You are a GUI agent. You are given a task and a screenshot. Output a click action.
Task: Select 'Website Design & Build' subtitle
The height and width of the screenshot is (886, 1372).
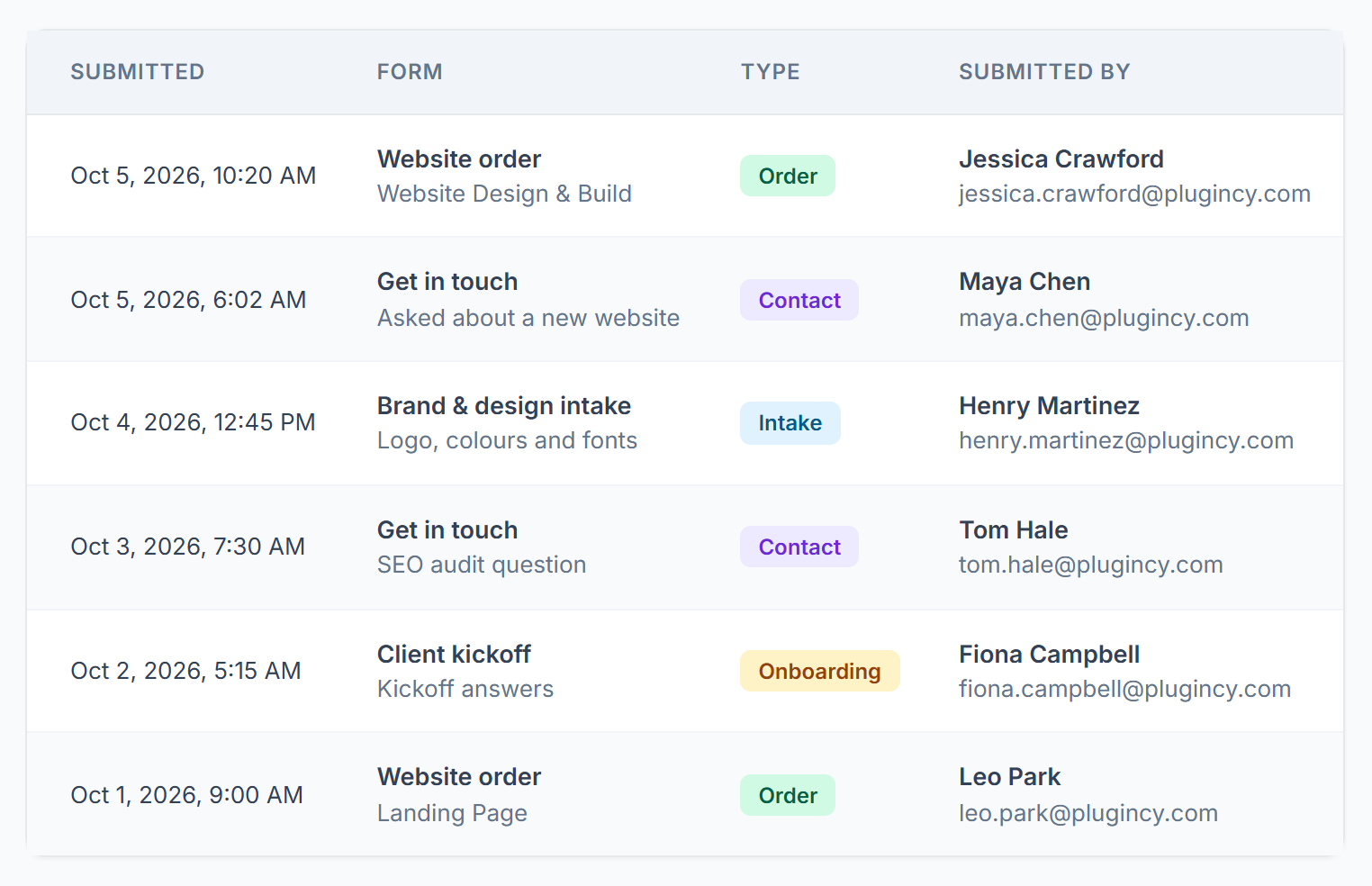[504, 194]
